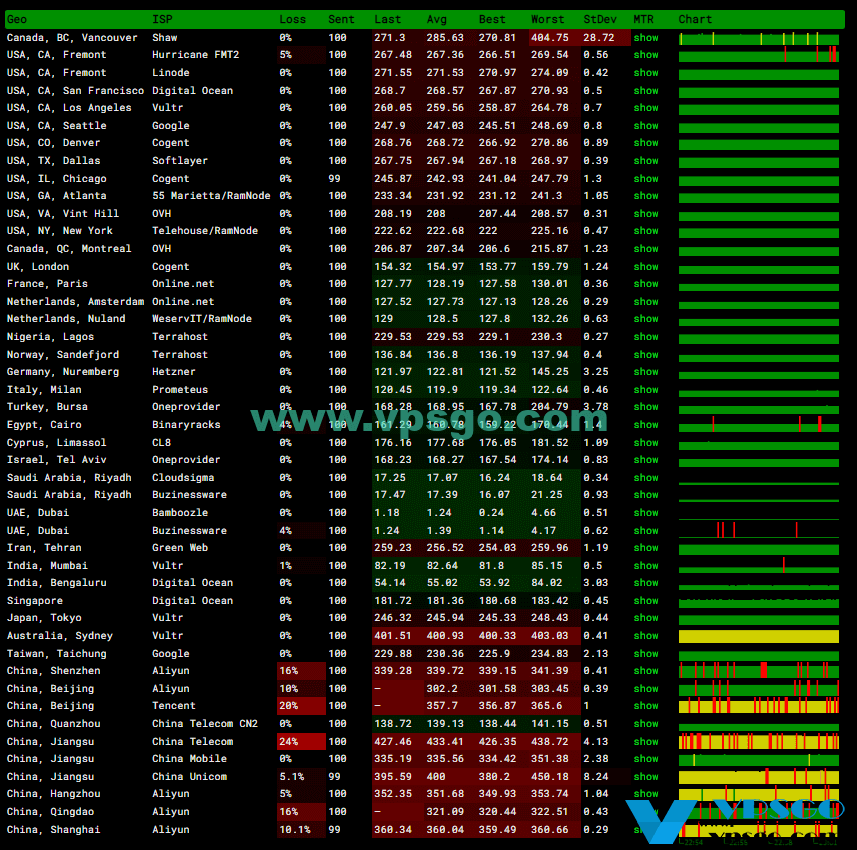This screenshot has height=850, width=857.
Task: Click the "Taiwan, Taichung" geo cell
Action: 56,654
